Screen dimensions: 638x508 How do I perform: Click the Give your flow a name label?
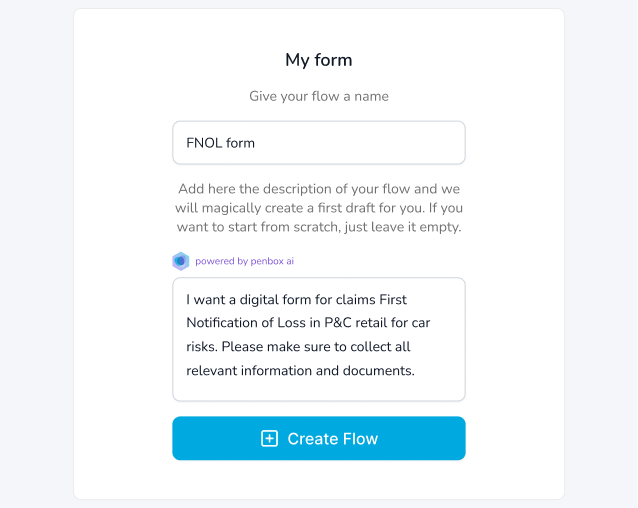click(x=319, y=96)
